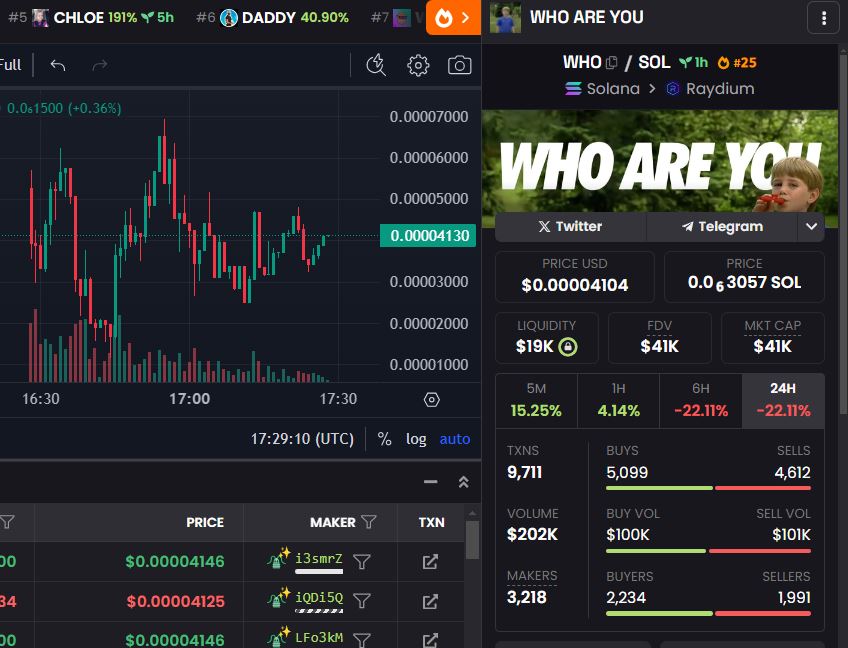This screenshot has height=648, width=848.
Task: Click price $0.00004125 in iQDi5Q row
Action: [175, 601]
